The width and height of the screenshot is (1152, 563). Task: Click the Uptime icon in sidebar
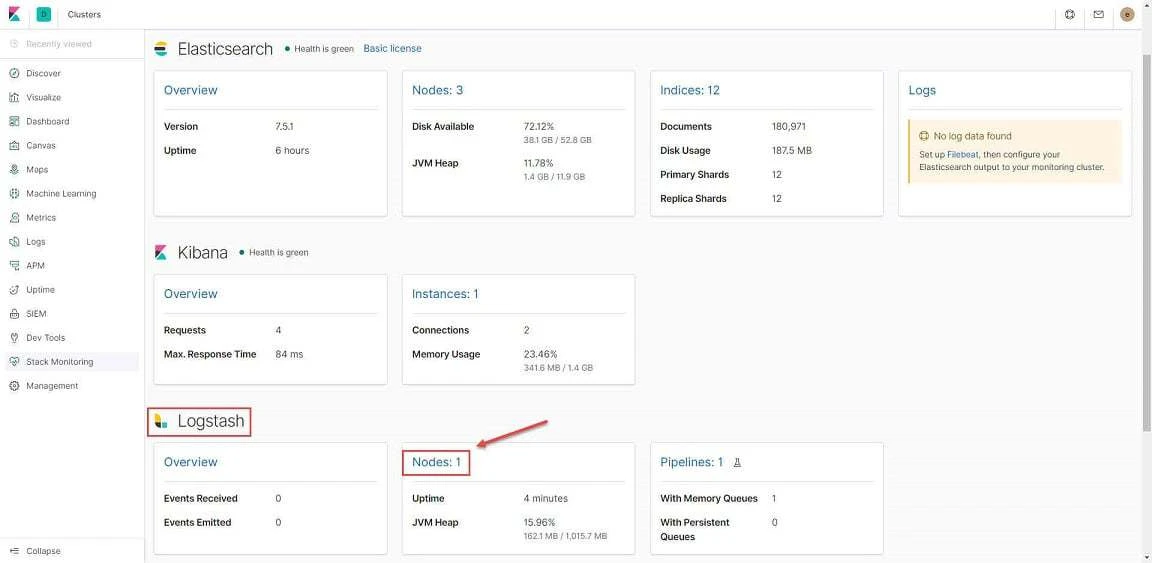pos(14,290)
